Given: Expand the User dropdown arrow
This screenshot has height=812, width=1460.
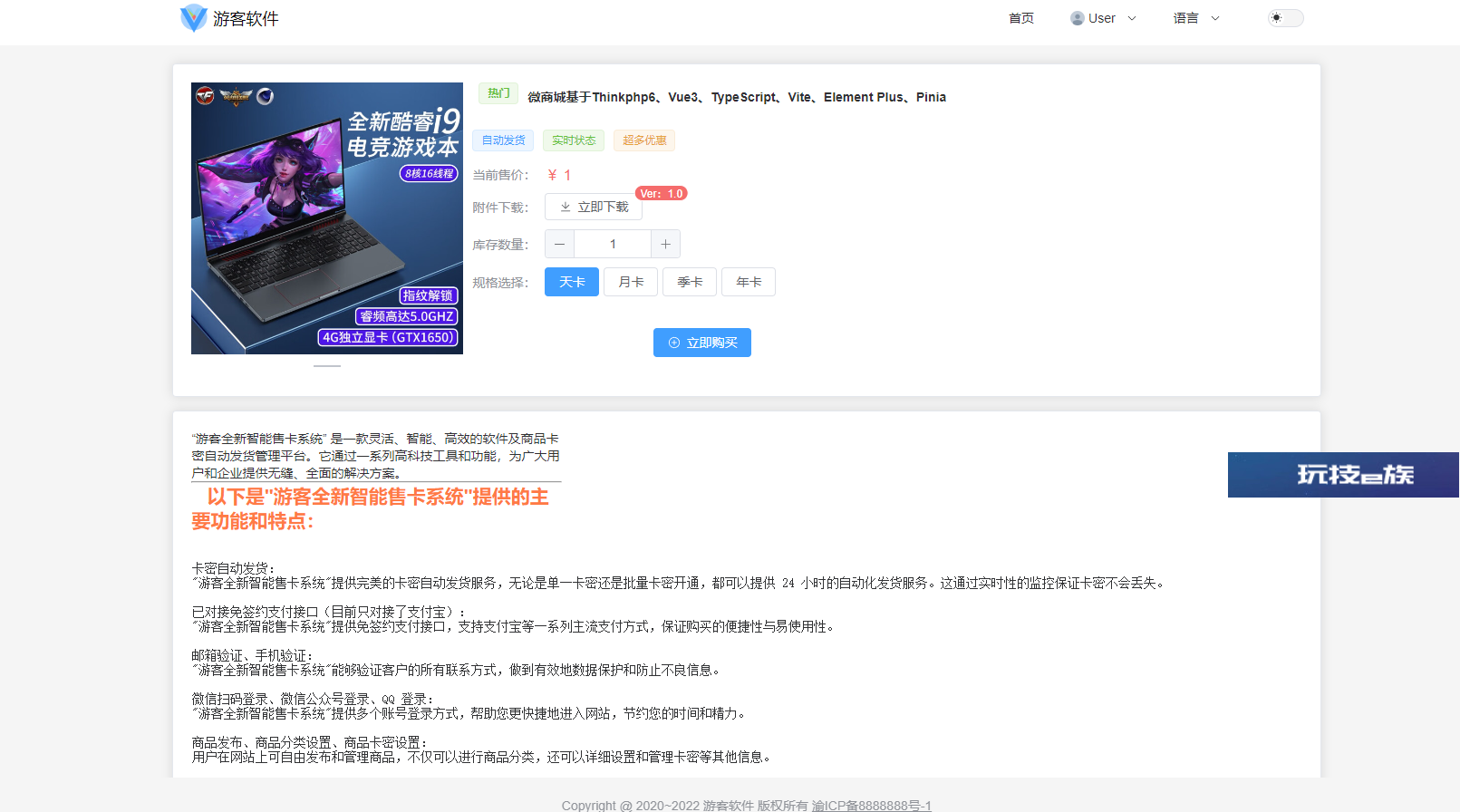Looking at the screenshot, I should coord(1132,18).
